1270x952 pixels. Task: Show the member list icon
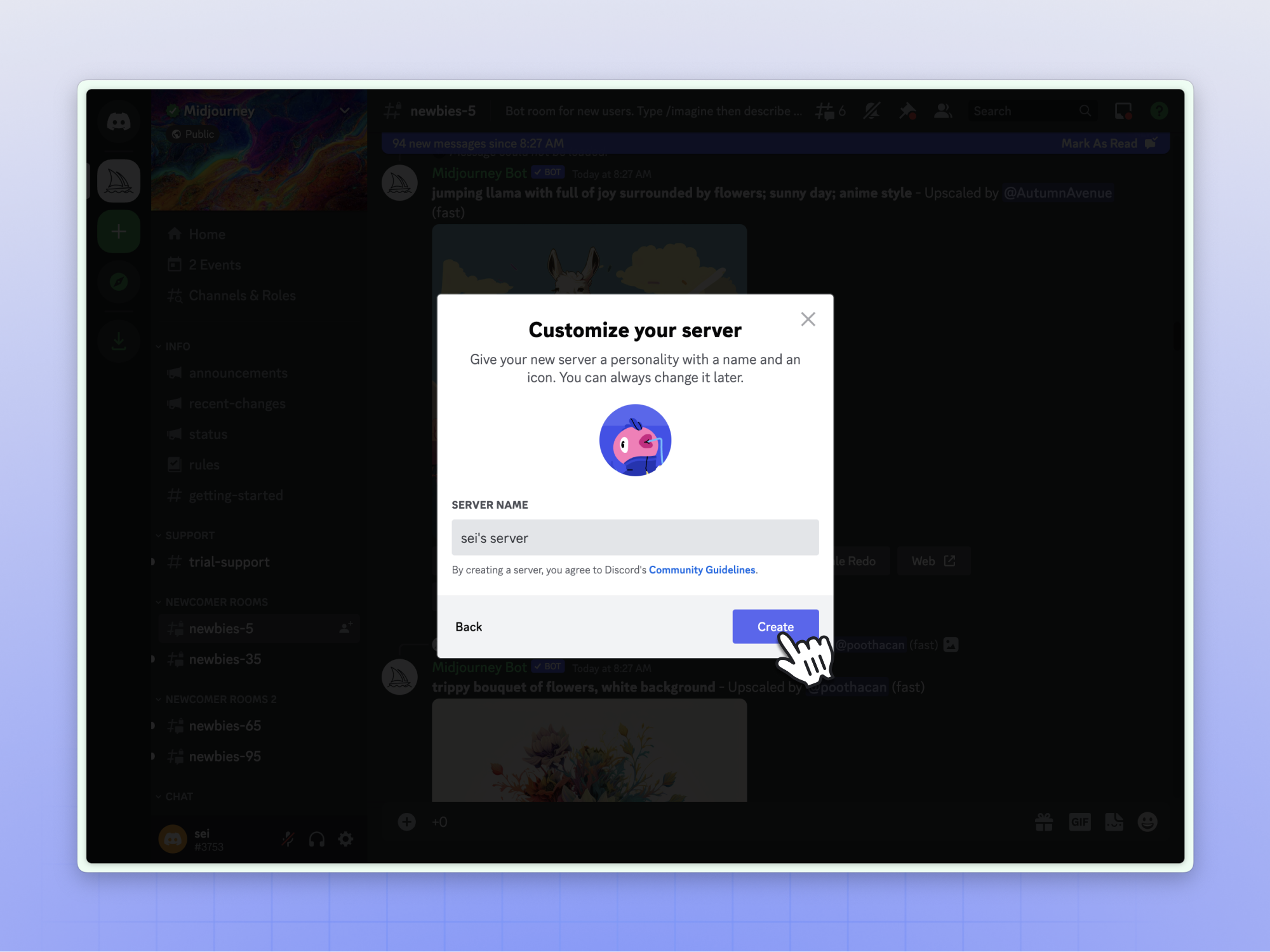[x=942, y=111]
